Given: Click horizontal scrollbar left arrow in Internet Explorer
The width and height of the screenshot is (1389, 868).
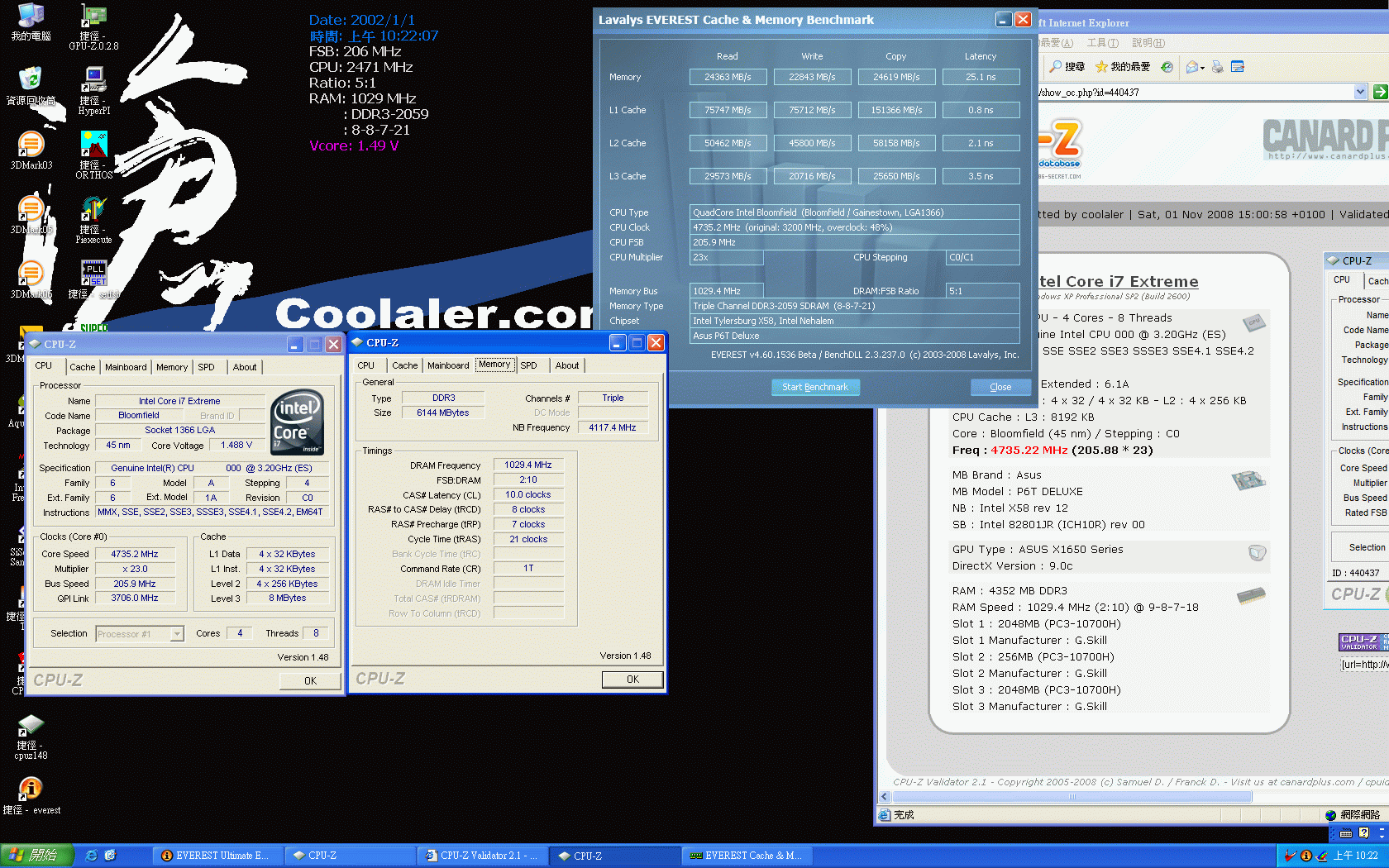Looking at the screenshot, I should click(884, 797).
